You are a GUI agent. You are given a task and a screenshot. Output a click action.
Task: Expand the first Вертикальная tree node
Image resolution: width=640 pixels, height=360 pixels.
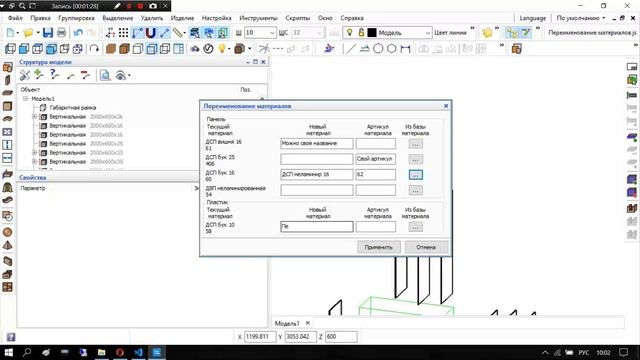click(35, 117)
